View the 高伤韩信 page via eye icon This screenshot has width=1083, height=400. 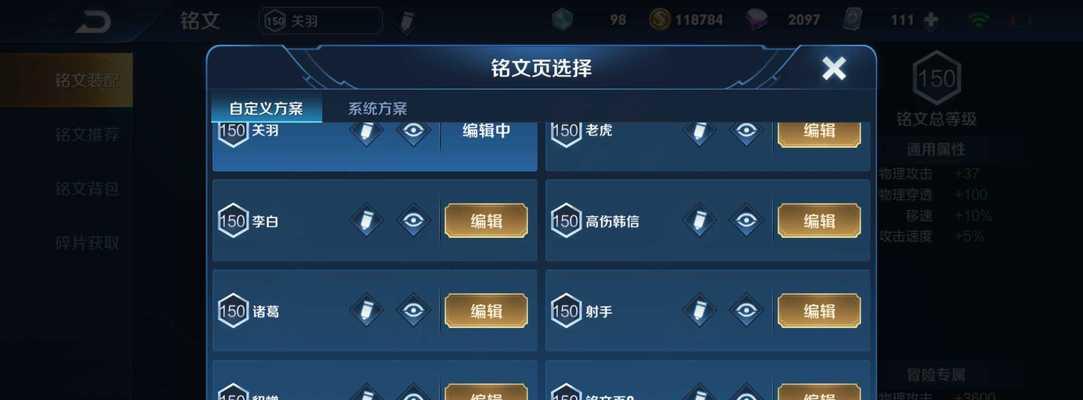[746, 220]
